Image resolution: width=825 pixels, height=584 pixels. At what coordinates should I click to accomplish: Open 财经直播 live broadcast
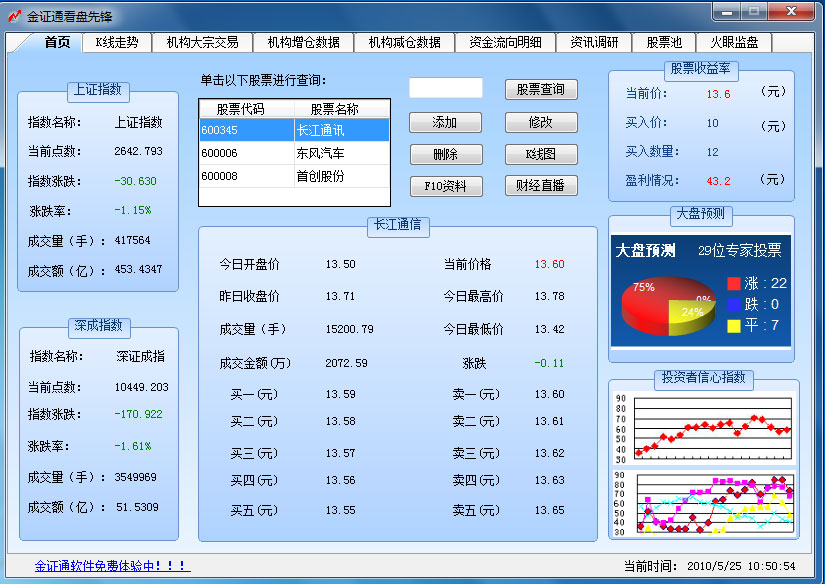(541, 186)
